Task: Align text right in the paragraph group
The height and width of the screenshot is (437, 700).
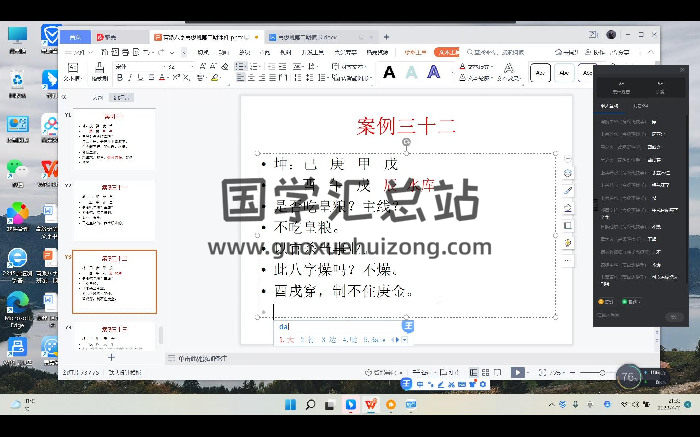Action: point(262,78)
